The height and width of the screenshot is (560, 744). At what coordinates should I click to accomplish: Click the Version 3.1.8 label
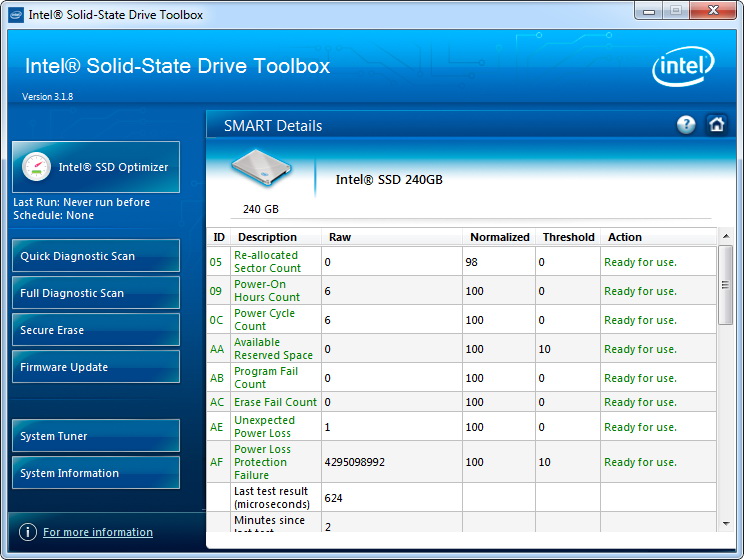pos(47,96)
